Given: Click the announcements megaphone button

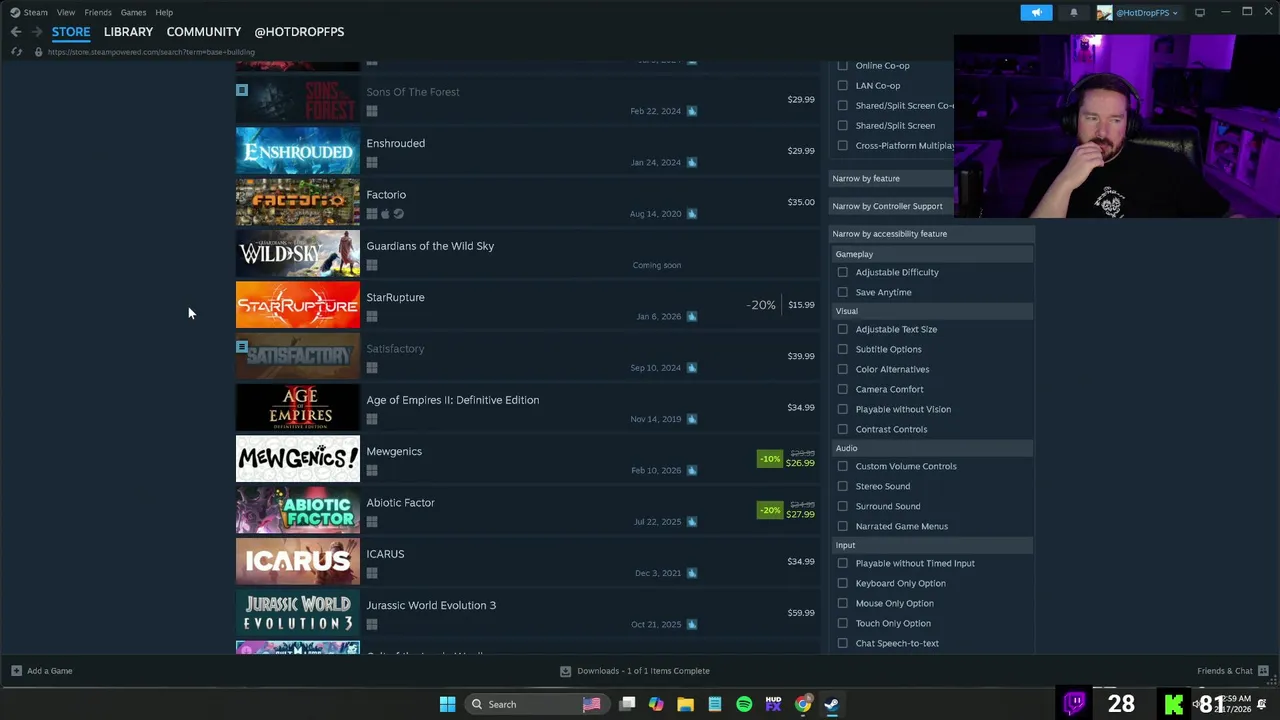Looking at the screenshot, I should [x=1036, y=12].
